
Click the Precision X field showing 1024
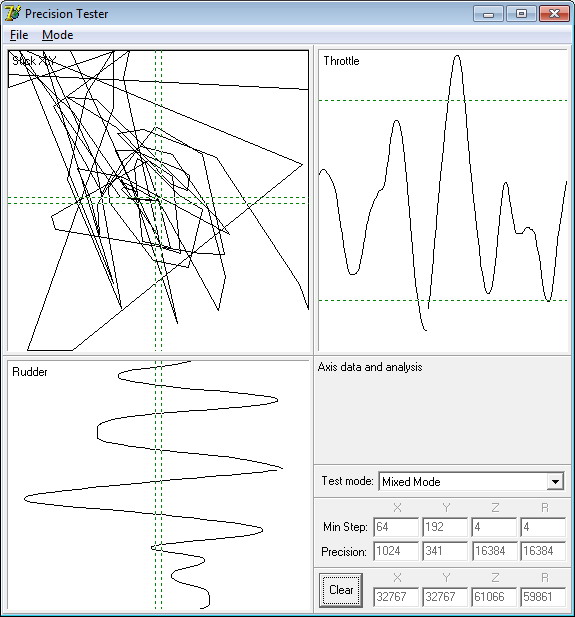(396, 551)
